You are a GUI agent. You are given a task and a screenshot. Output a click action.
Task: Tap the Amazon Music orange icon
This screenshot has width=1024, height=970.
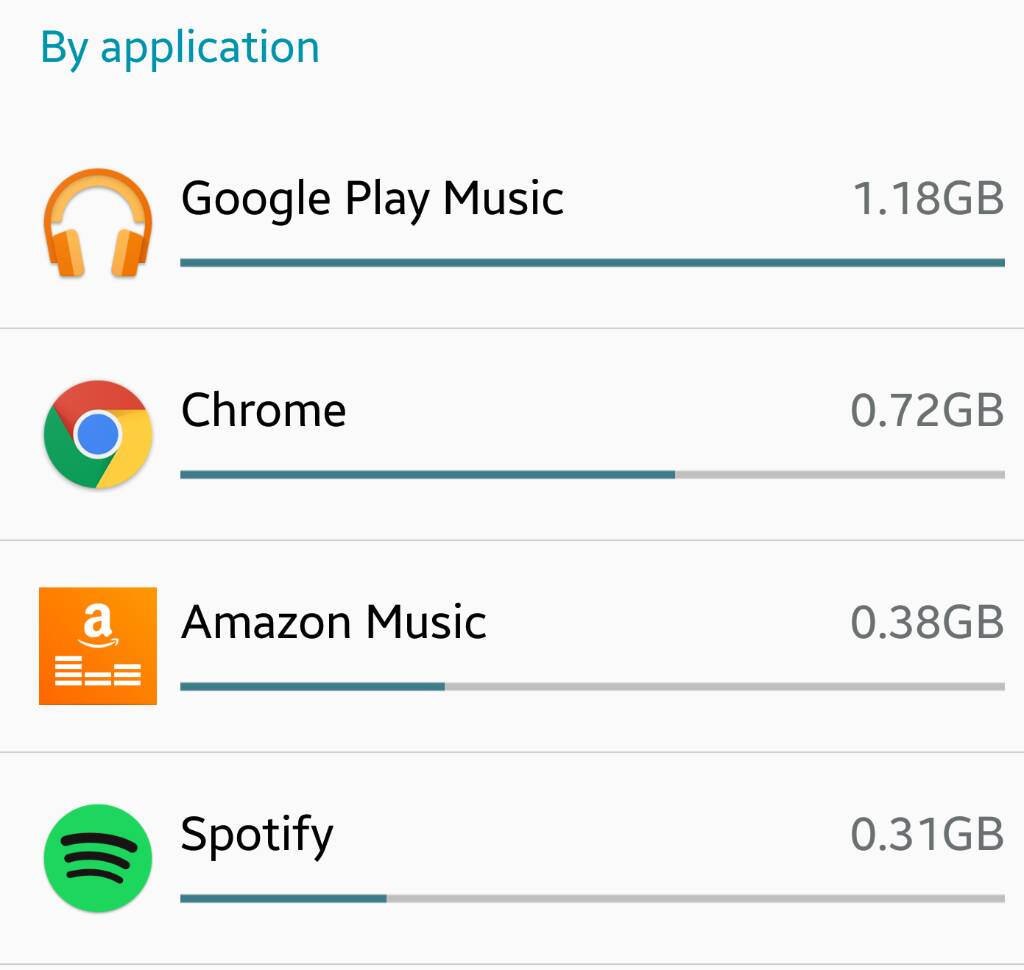click(x=98, y=646)
